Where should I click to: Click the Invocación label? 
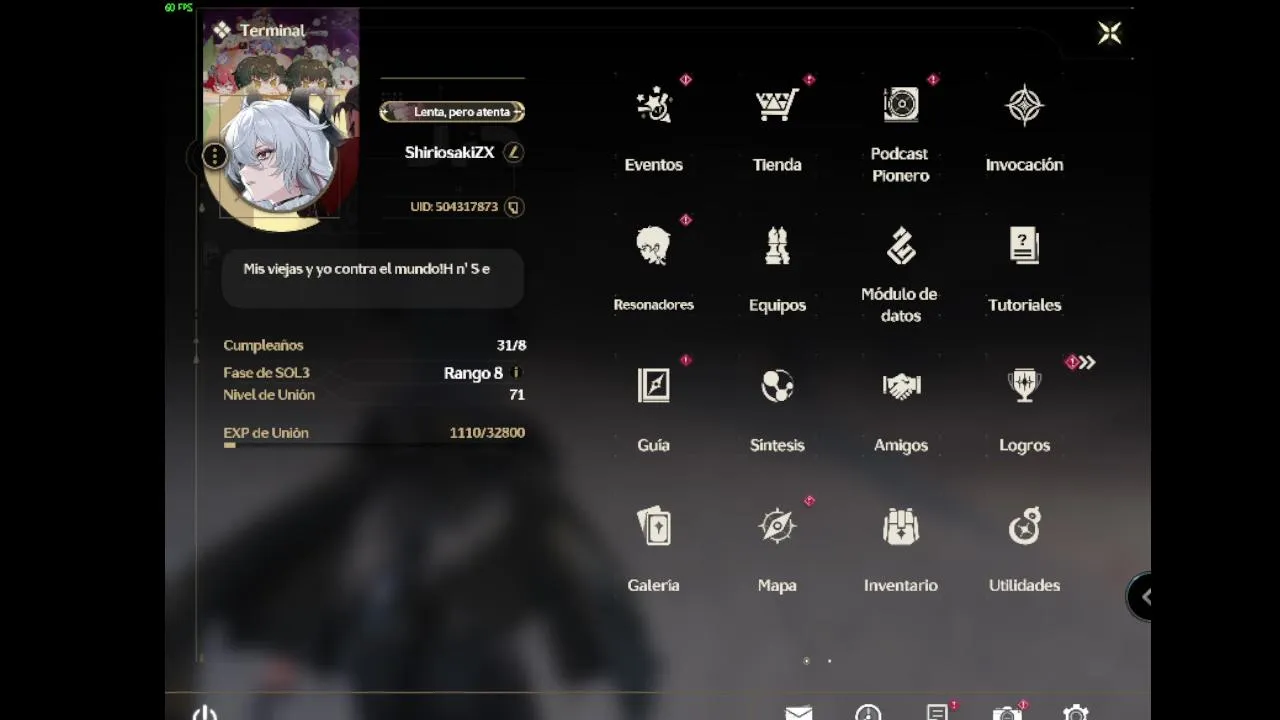[1025, 165]
